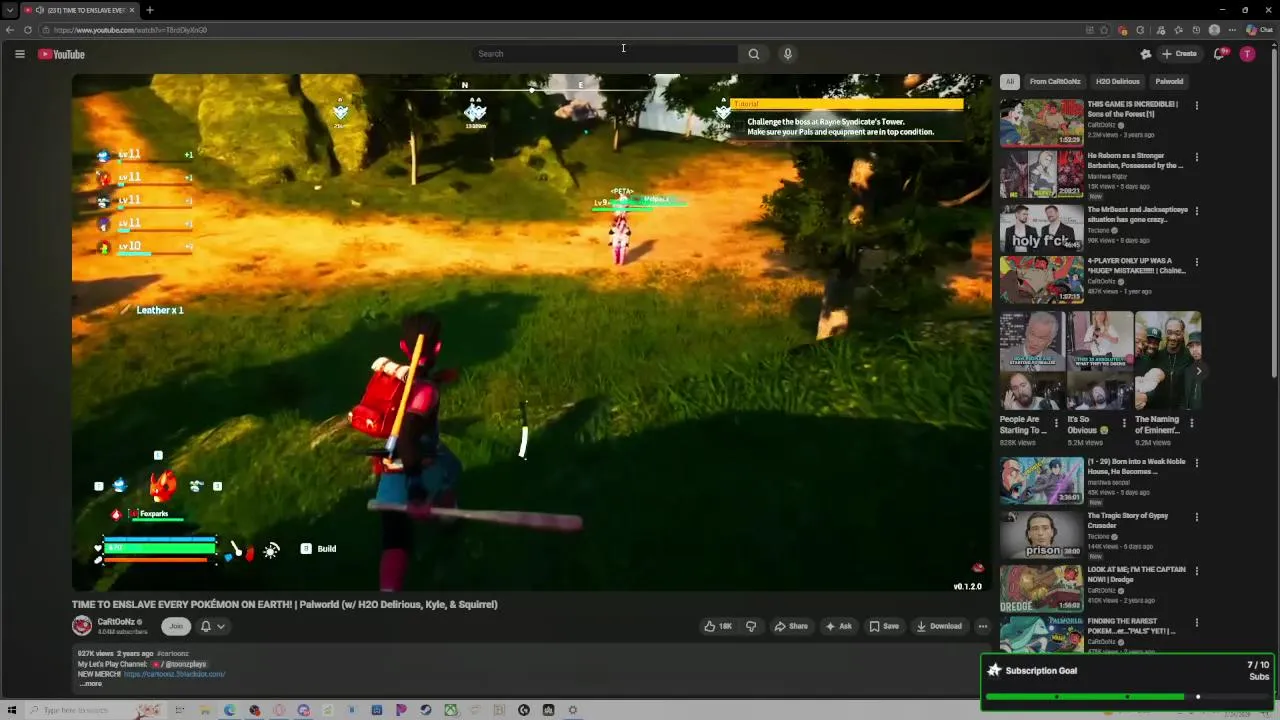Share the video
Image resolution: width=1280 pixels, height=720 pixels.
[x=791, y=626]
